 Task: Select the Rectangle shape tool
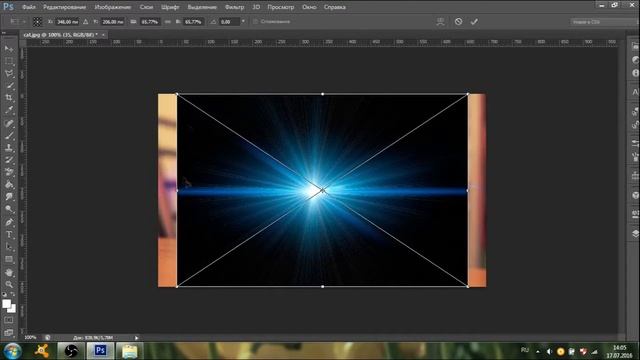point(9,259)
